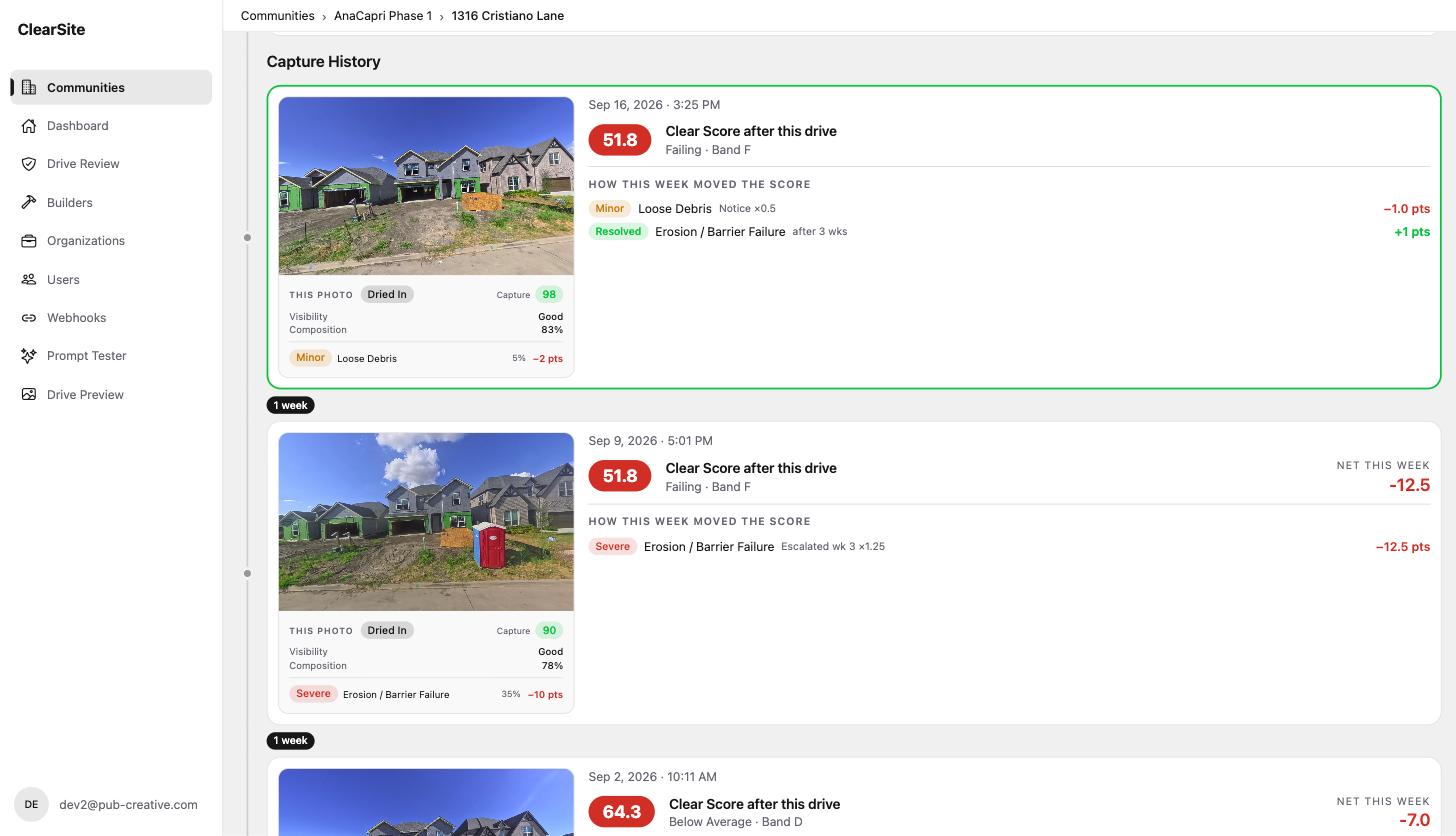Click the Dashboard home icon

[29, 126]
